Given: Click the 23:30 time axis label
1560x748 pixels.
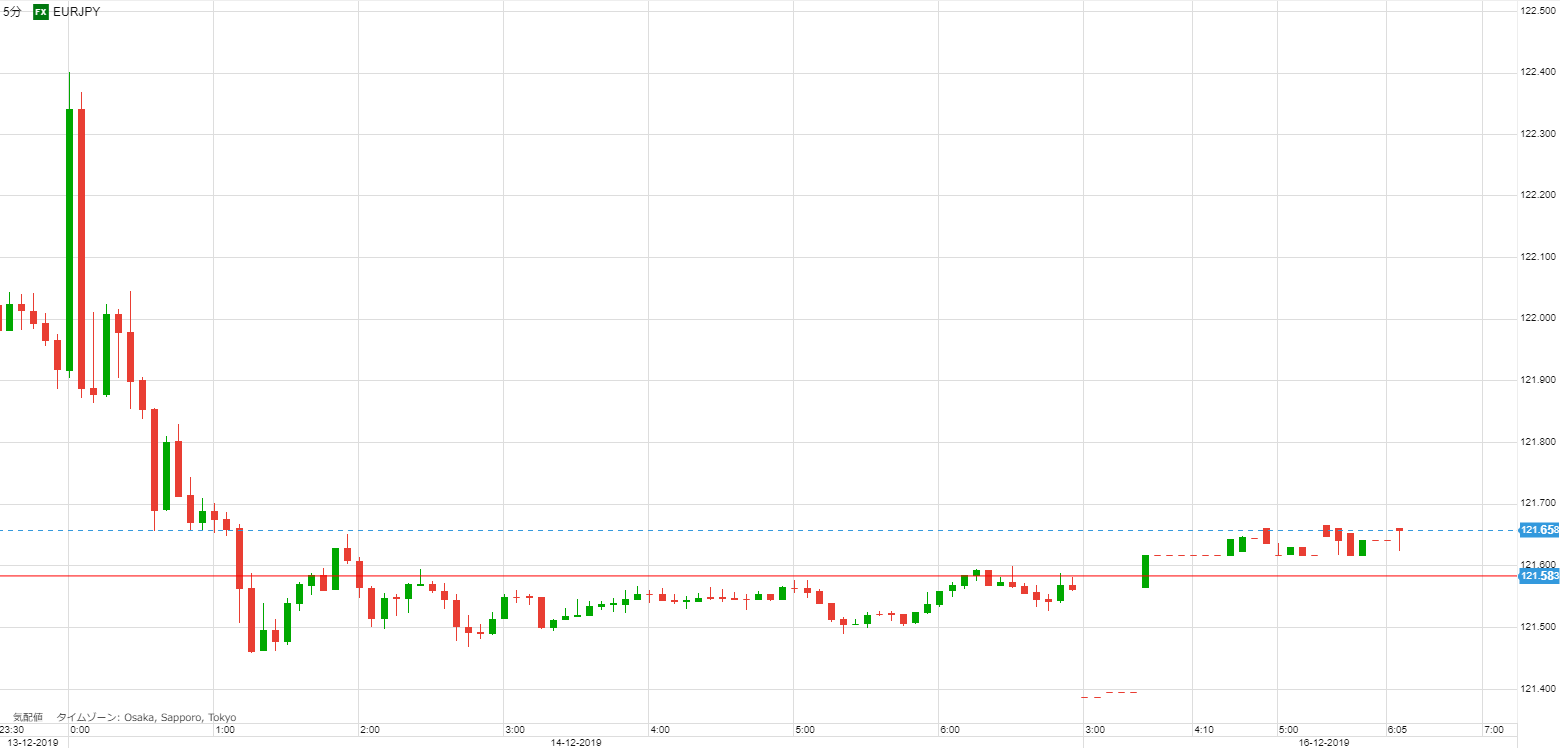Looking at the screenshot, I should (13, 730).
